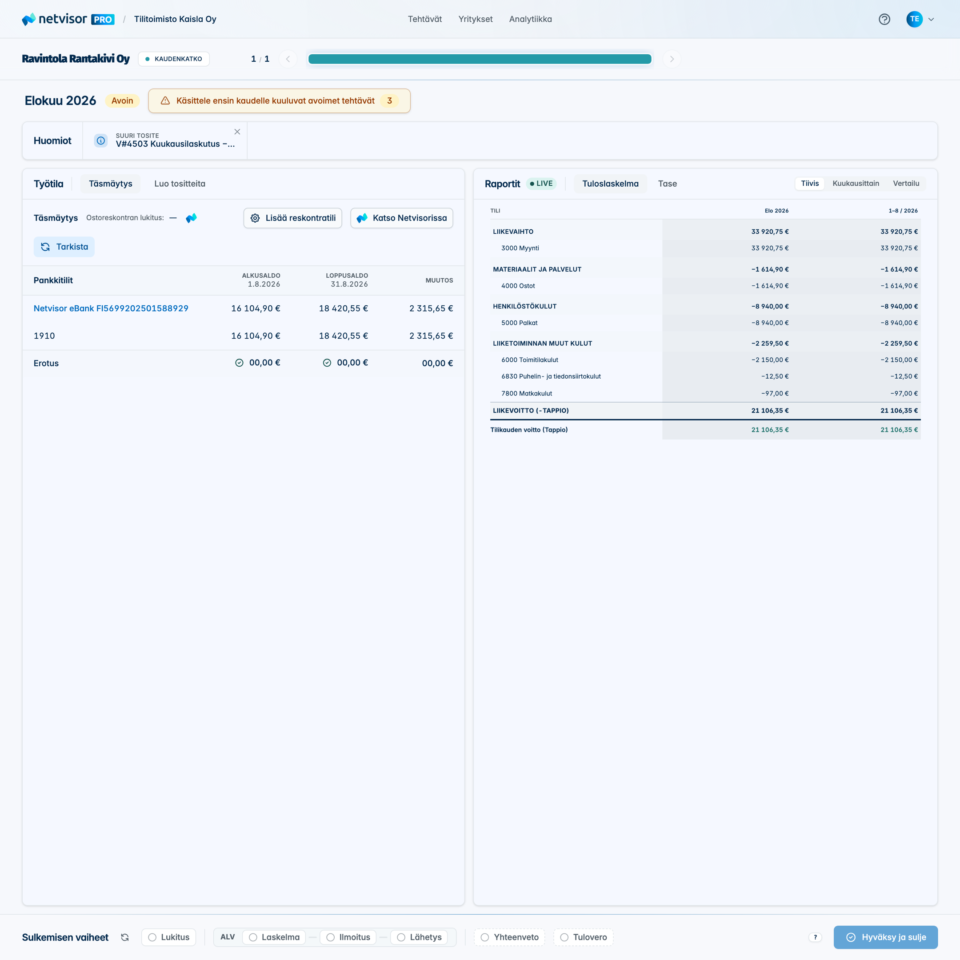Click the refresh icon next to Sulkemisen vaiheet
The image size is (960, 960).
point(125,937)
